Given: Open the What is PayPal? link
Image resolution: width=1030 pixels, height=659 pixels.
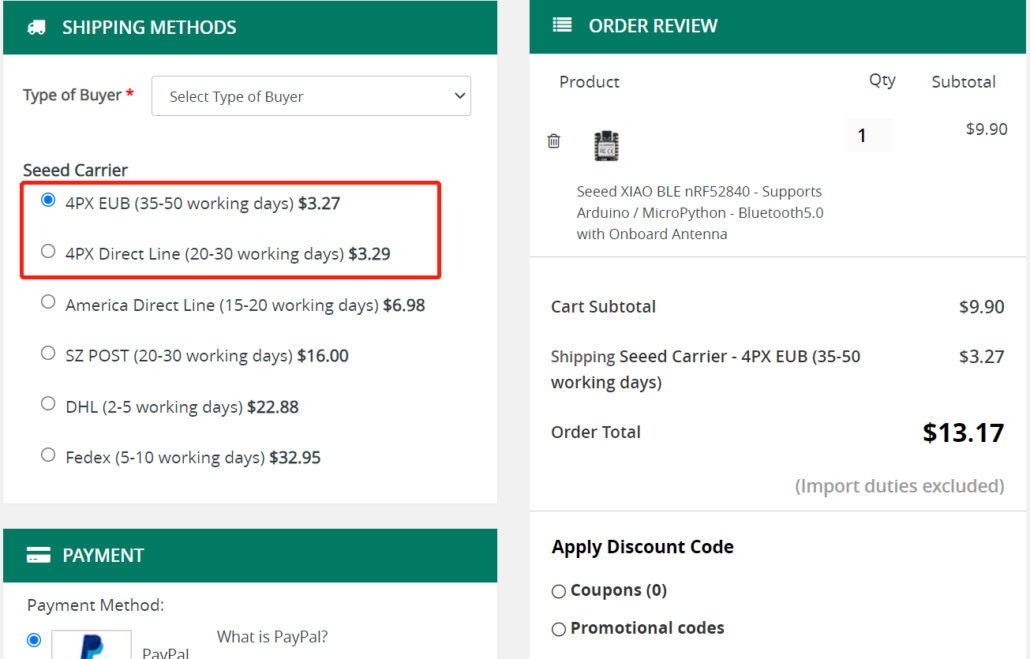Looking at the screenshot, I should pyautogui.click(x=272, y=637).
